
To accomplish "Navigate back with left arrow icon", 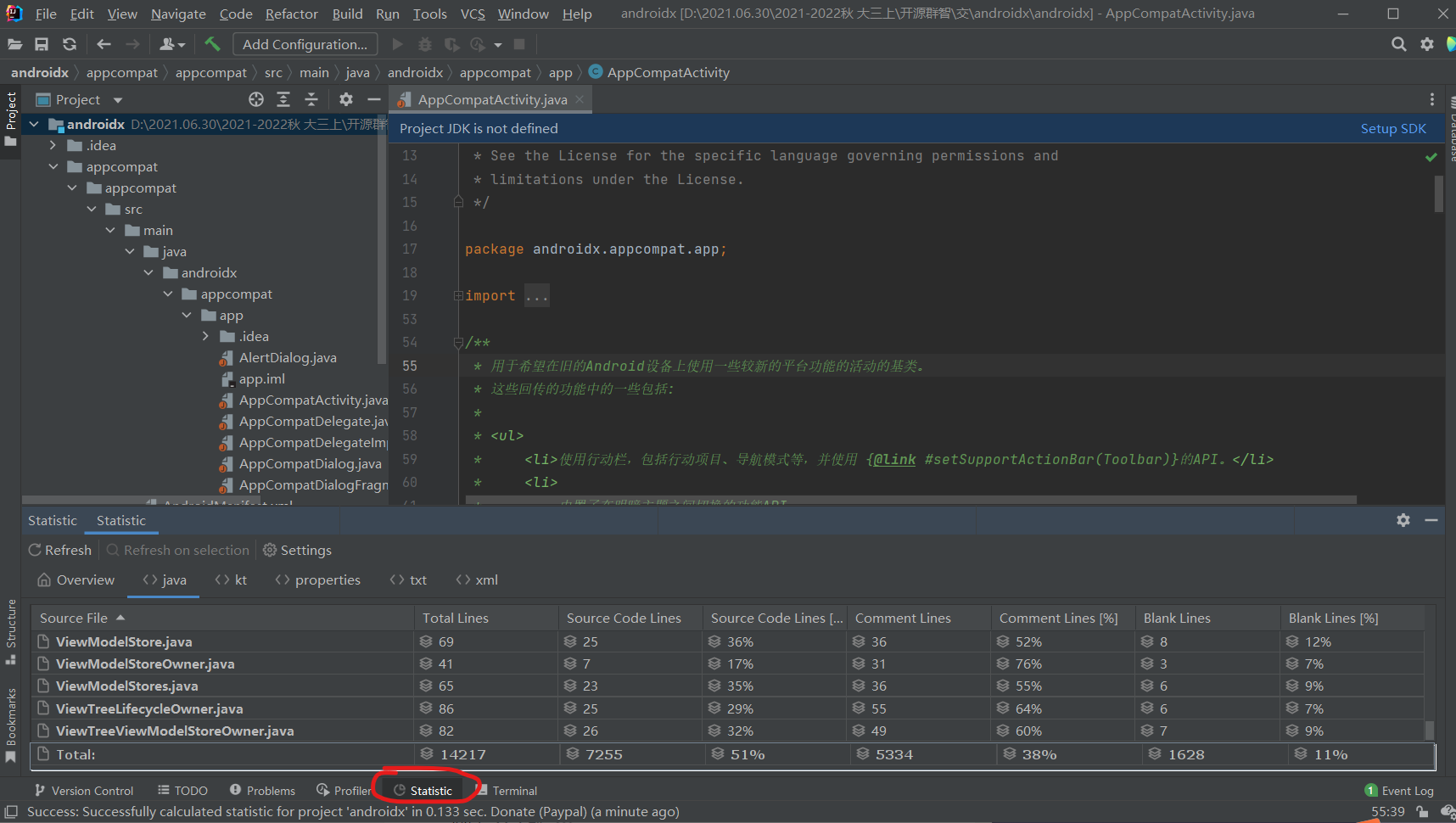I will coord(104,44).
